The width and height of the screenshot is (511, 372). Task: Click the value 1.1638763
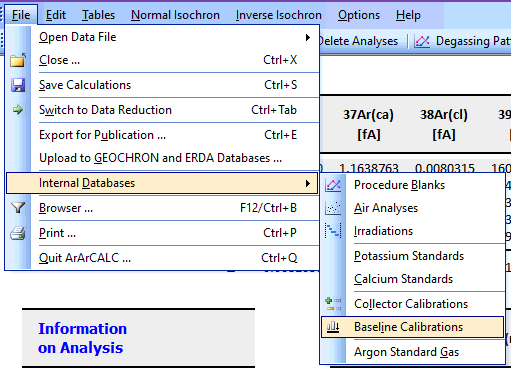(x=369, y=168)
